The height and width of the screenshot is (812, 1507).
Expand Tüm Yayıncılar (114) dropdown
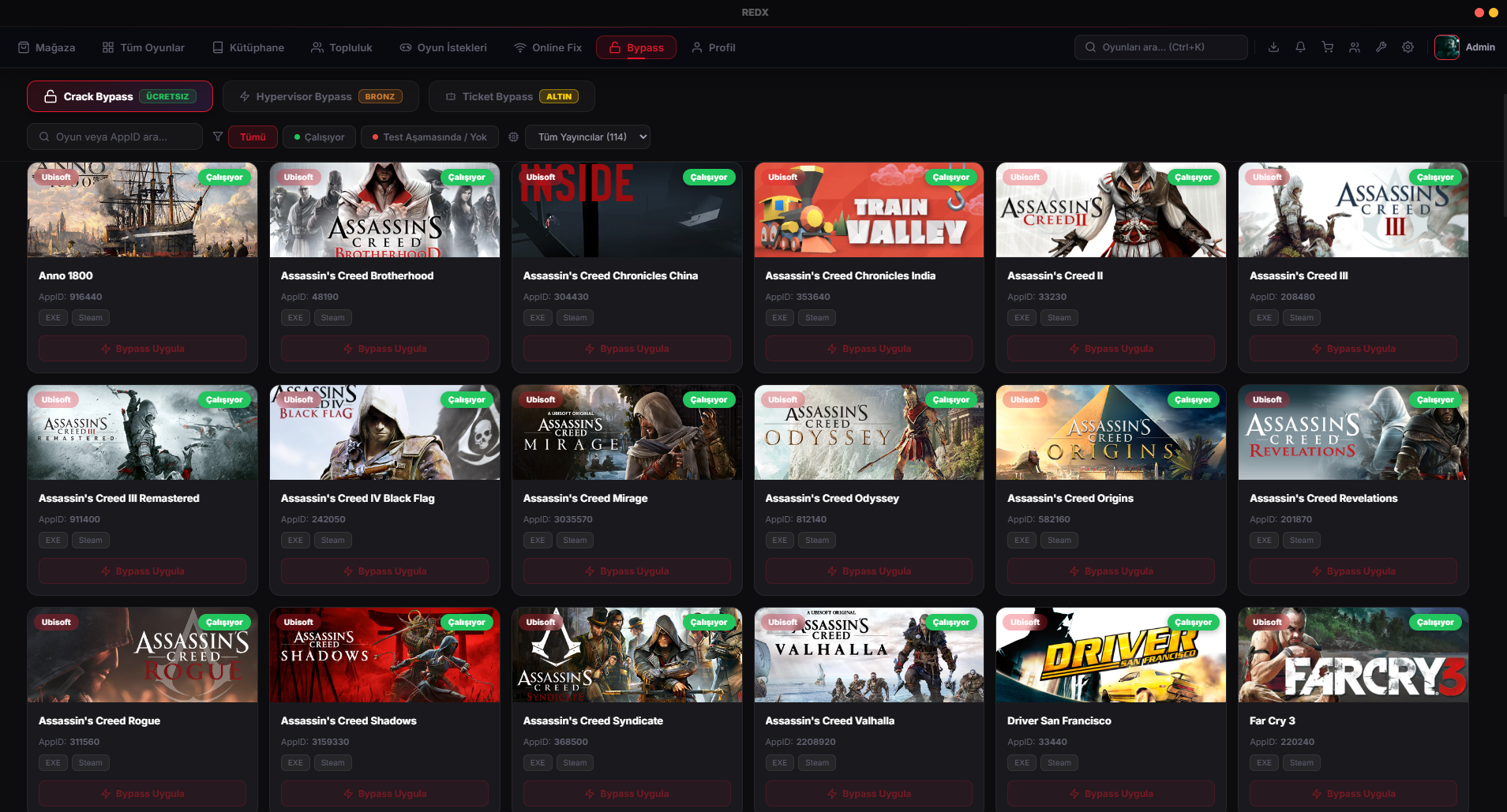587,137
